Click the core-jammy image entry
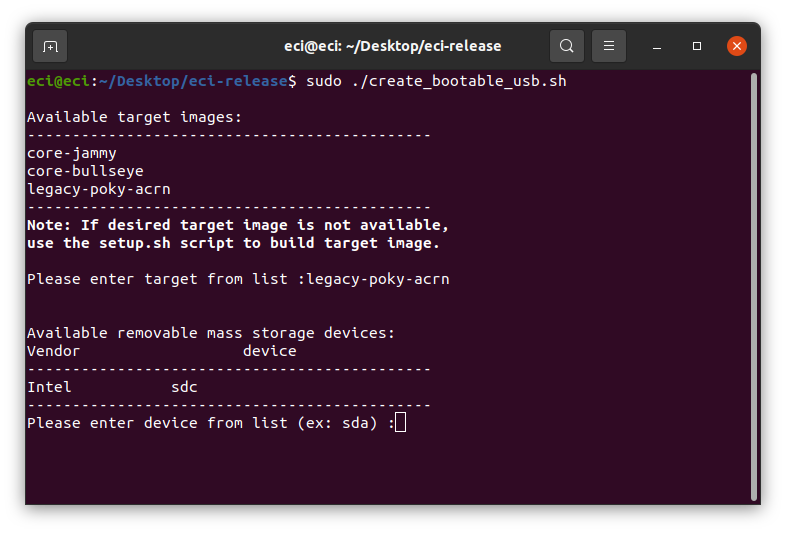The width and height of the screenshot is (786, 533). 72,153
